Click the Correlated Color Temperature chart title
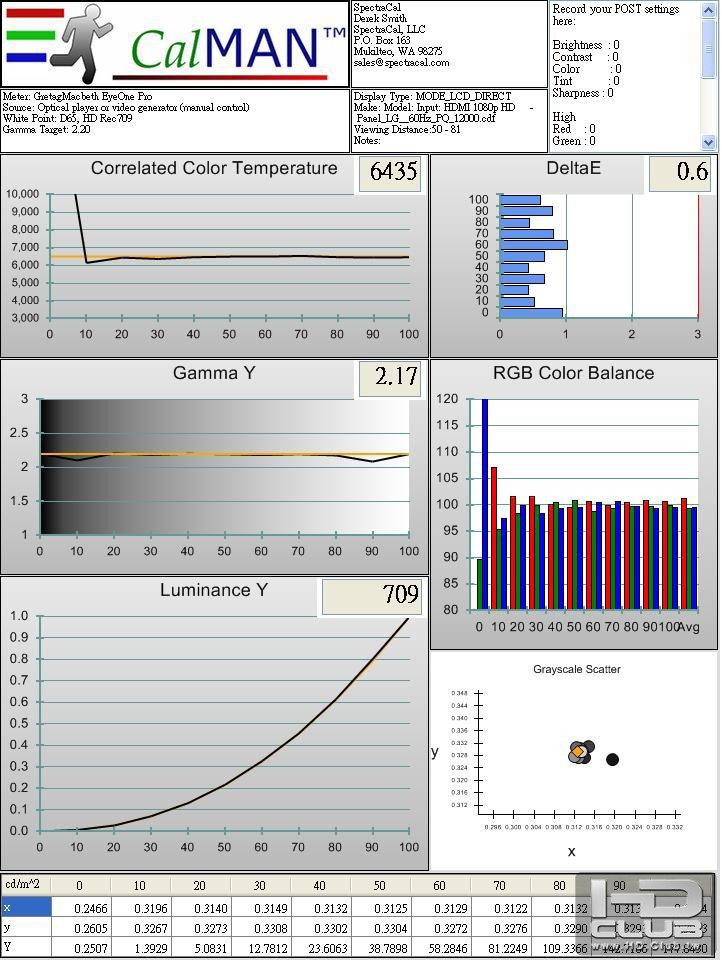Viewport: 722px width, 961px height. [x=214, y=168]
